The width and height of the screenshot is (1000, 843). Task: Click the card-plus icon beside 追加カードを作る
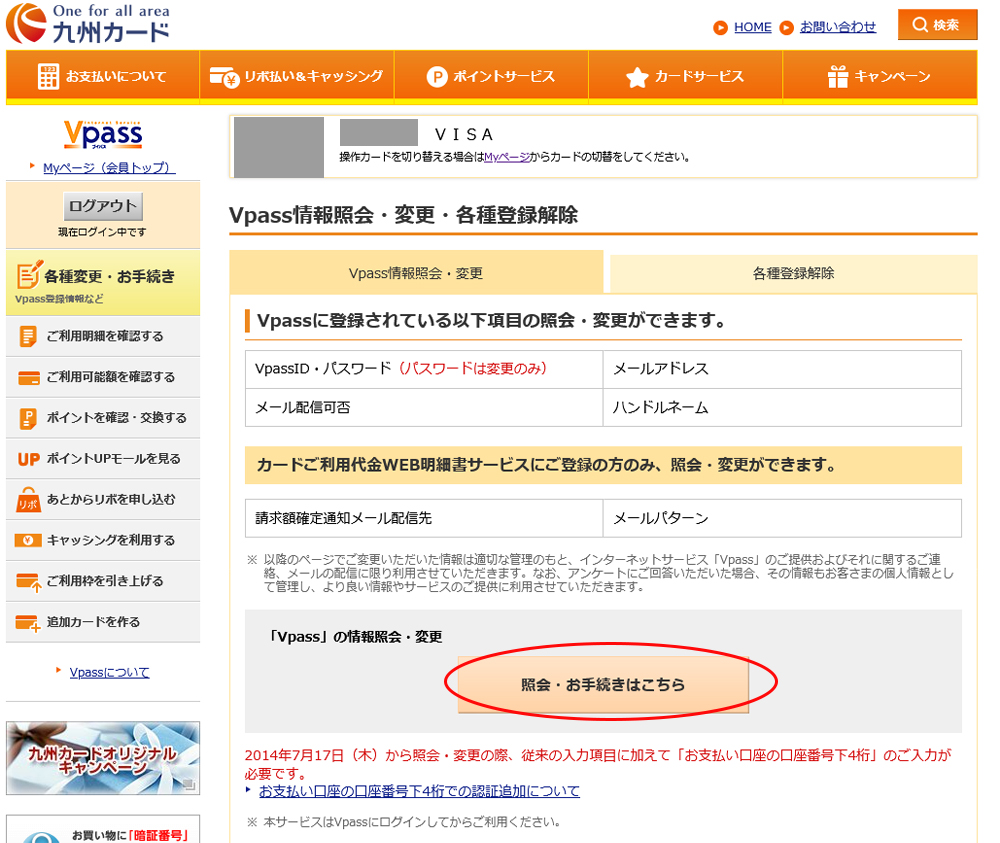[x=28, y=622]
